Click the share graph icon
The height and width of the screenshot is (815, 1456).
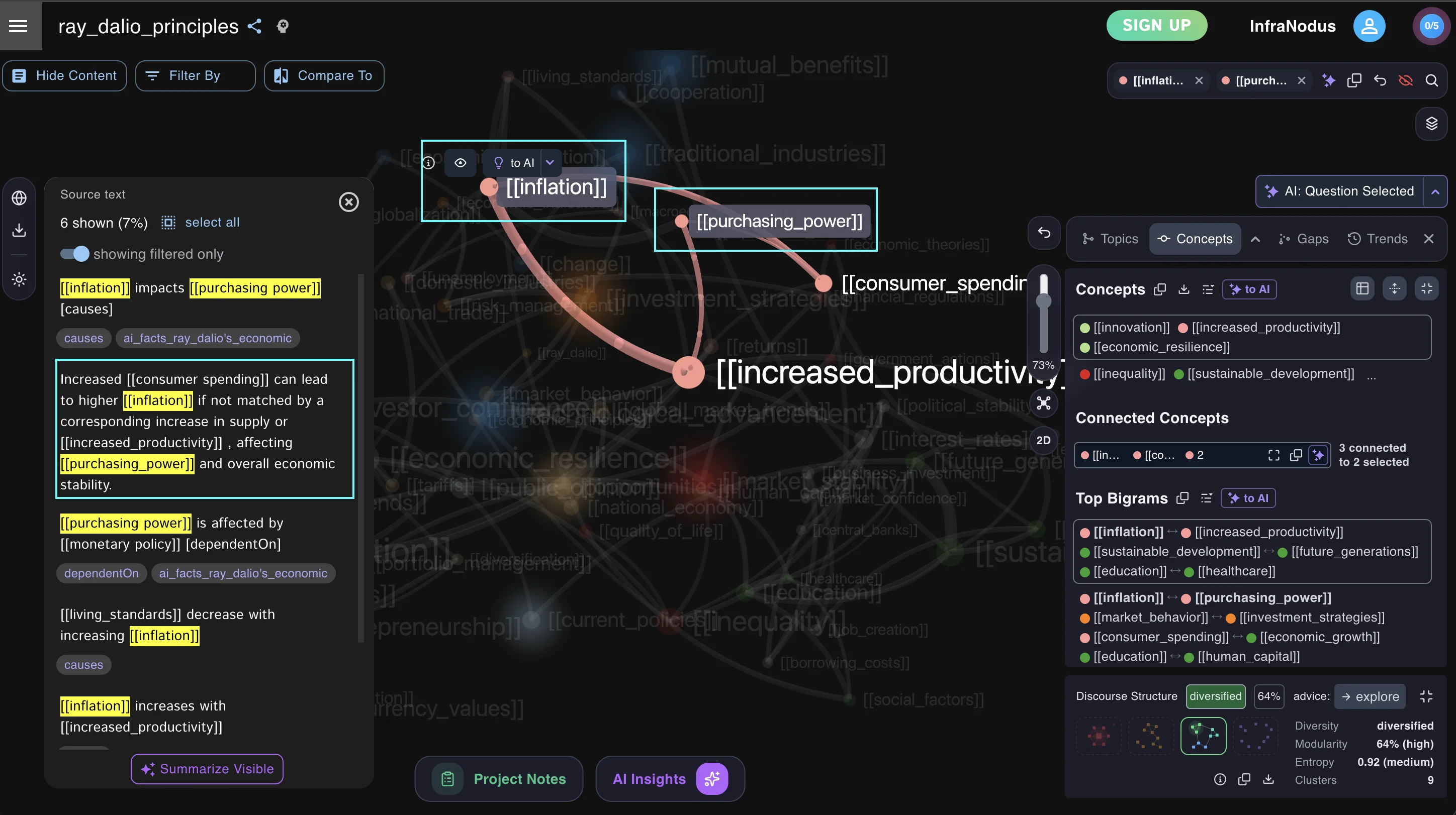tap(255, 26)
